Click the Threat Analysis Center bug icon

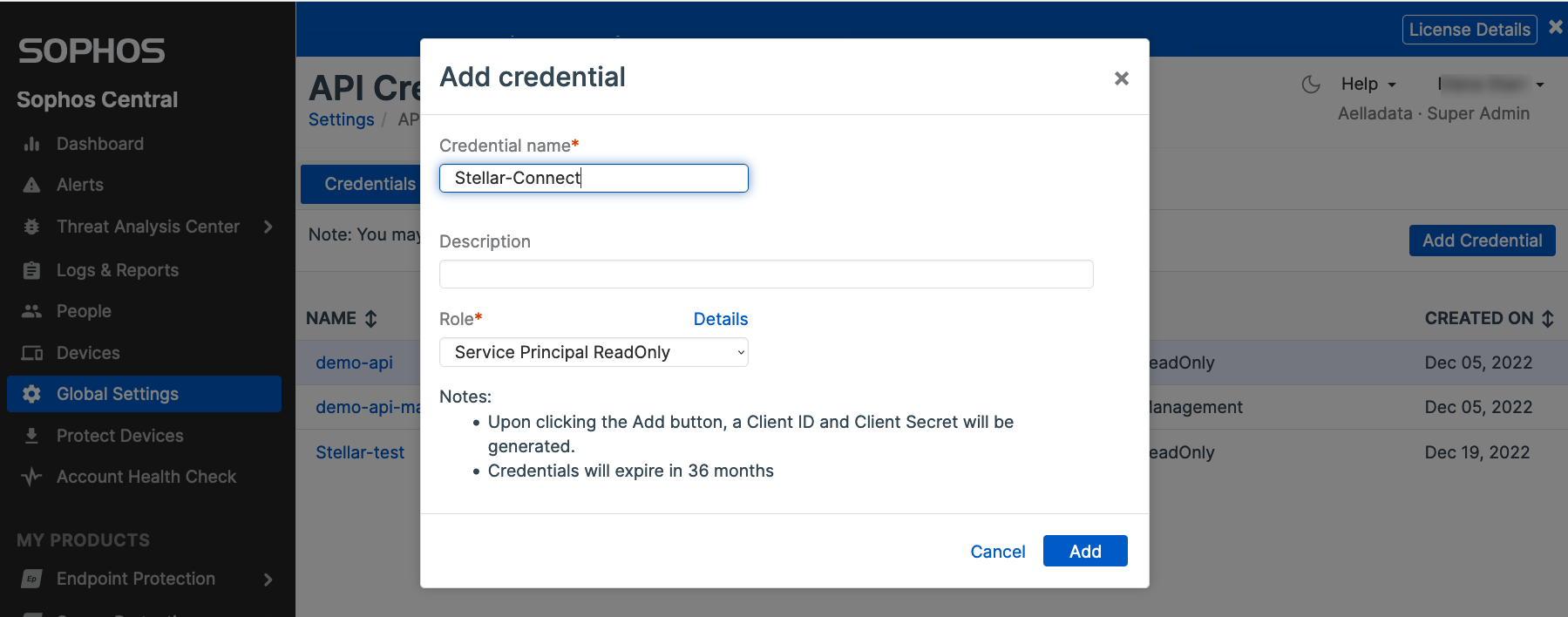click(32, 227)
